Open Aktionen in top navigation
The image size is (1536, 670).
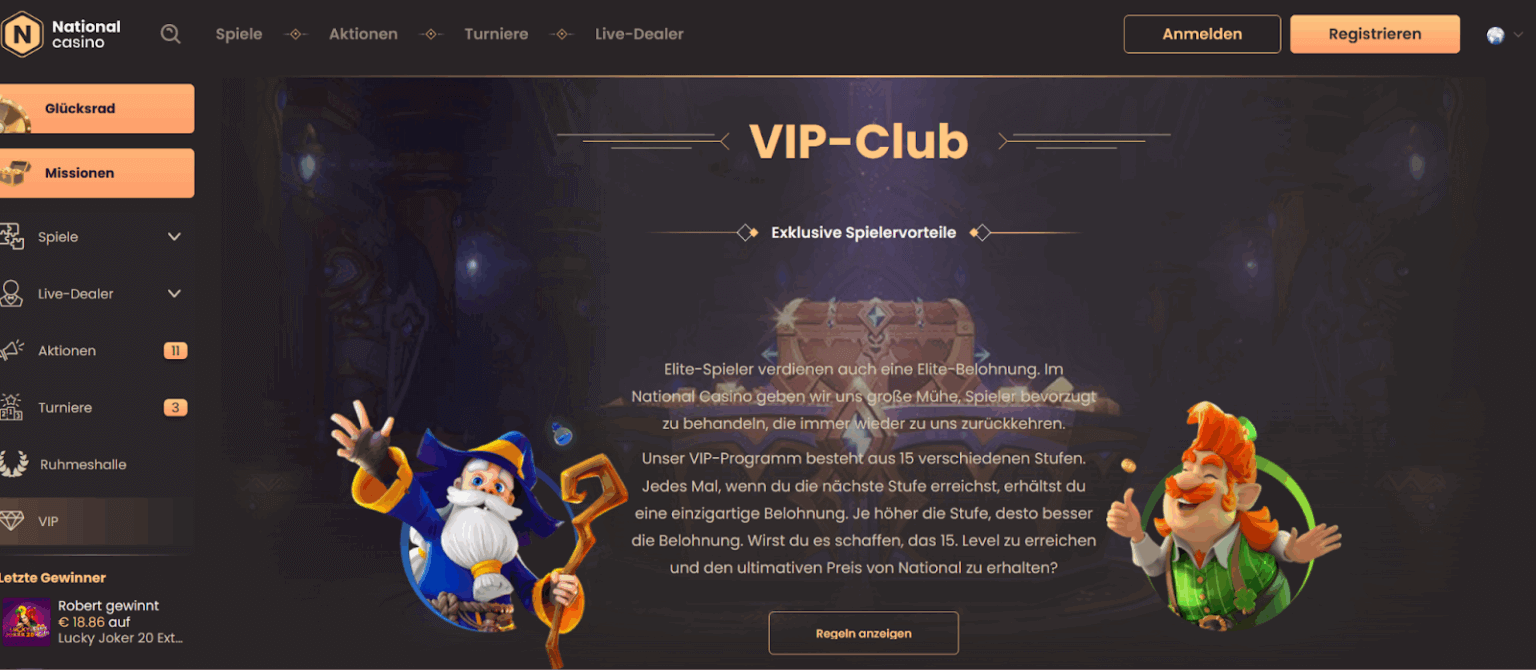[x=363, y=34]
